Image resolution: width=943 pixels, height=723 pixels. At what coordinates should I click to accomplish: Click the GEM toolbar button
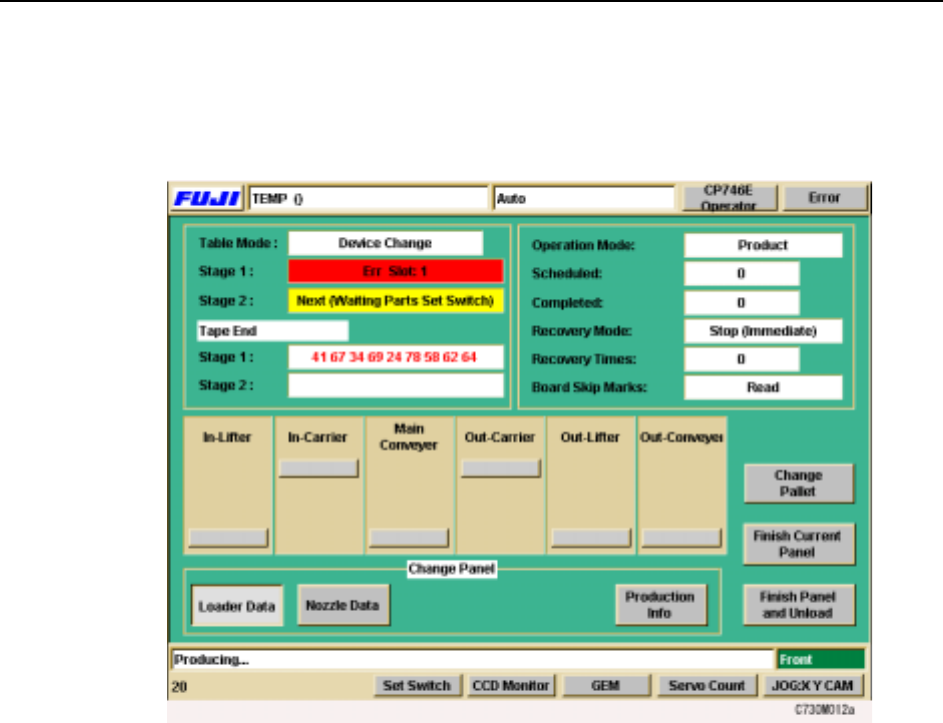pos(601,686)
